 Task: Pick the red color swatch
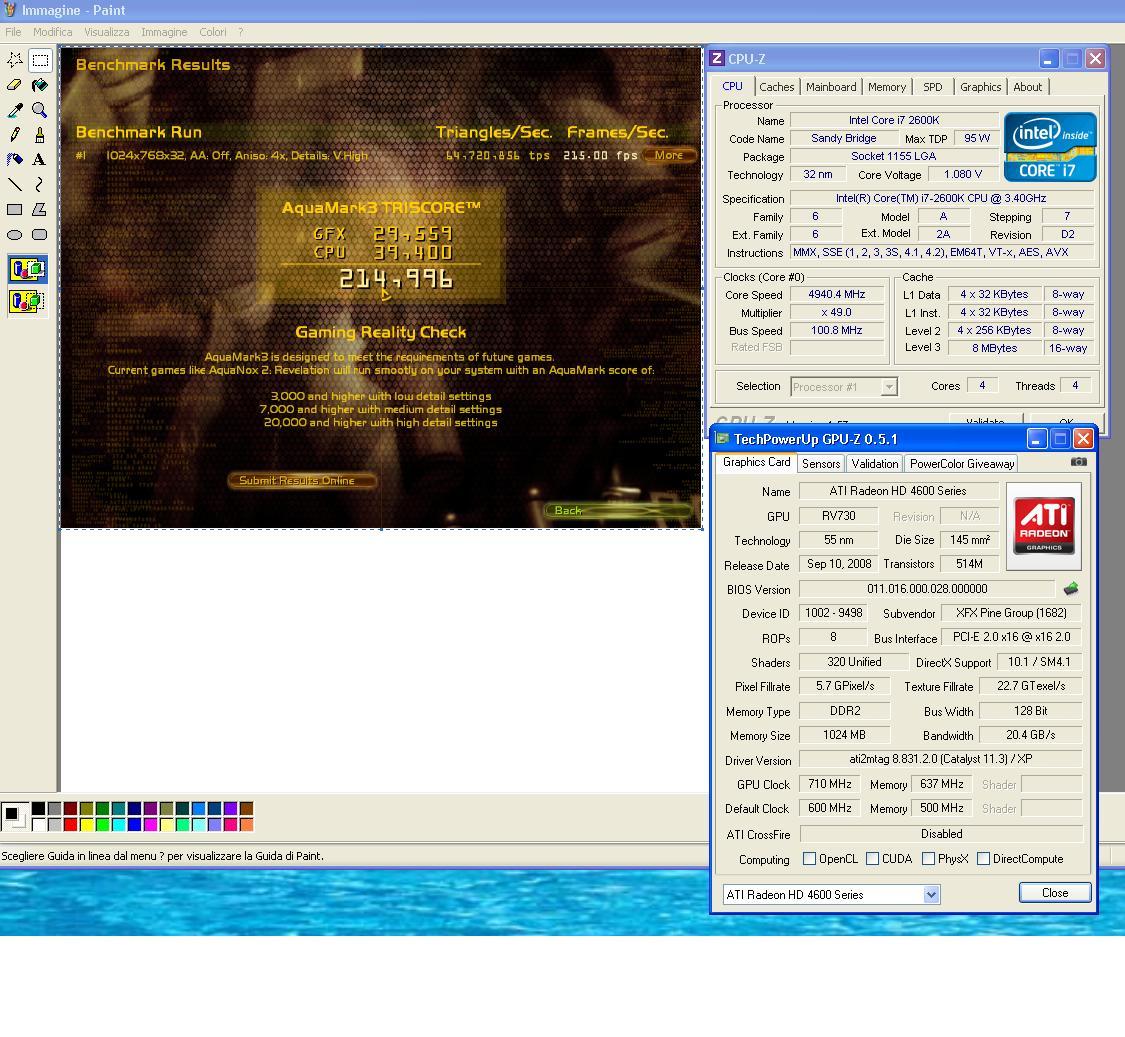pos(70,825)
